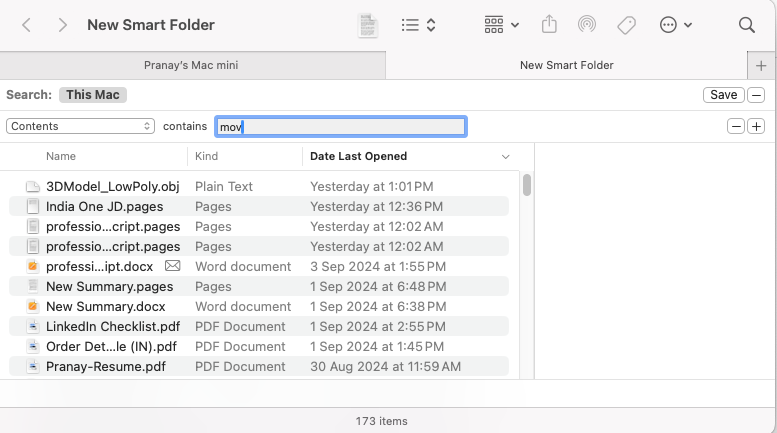The height and width of the screenshot is (433, 777).
Task: Sort by the Date Last Opened column
Action: [x=358, y=157]
